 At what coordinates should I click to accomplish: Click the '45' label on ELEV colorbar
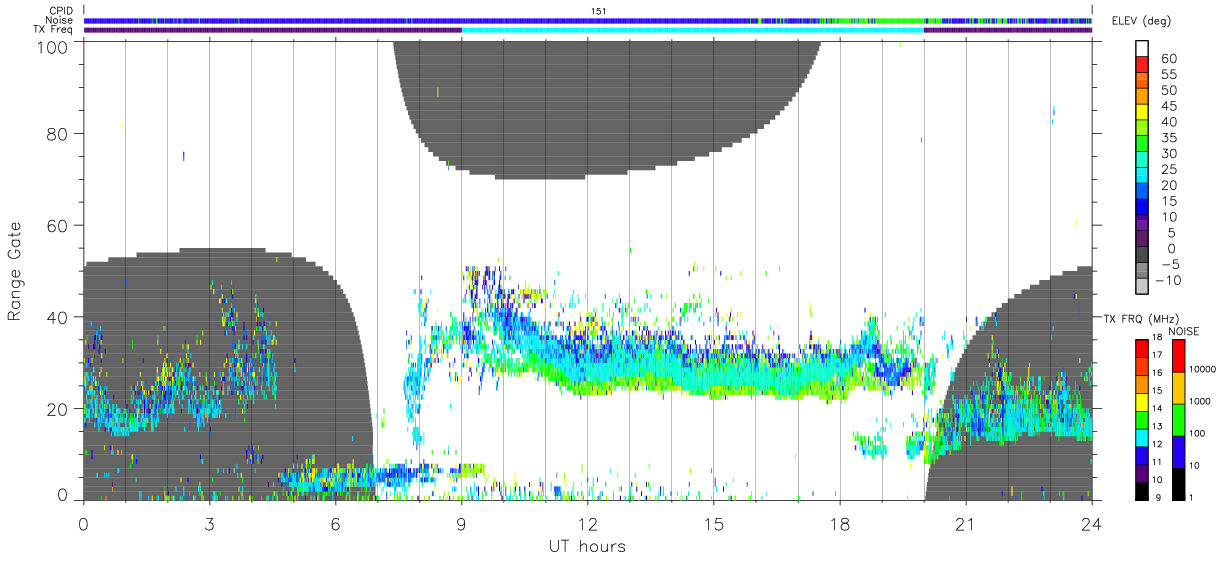pos(1170,106)
